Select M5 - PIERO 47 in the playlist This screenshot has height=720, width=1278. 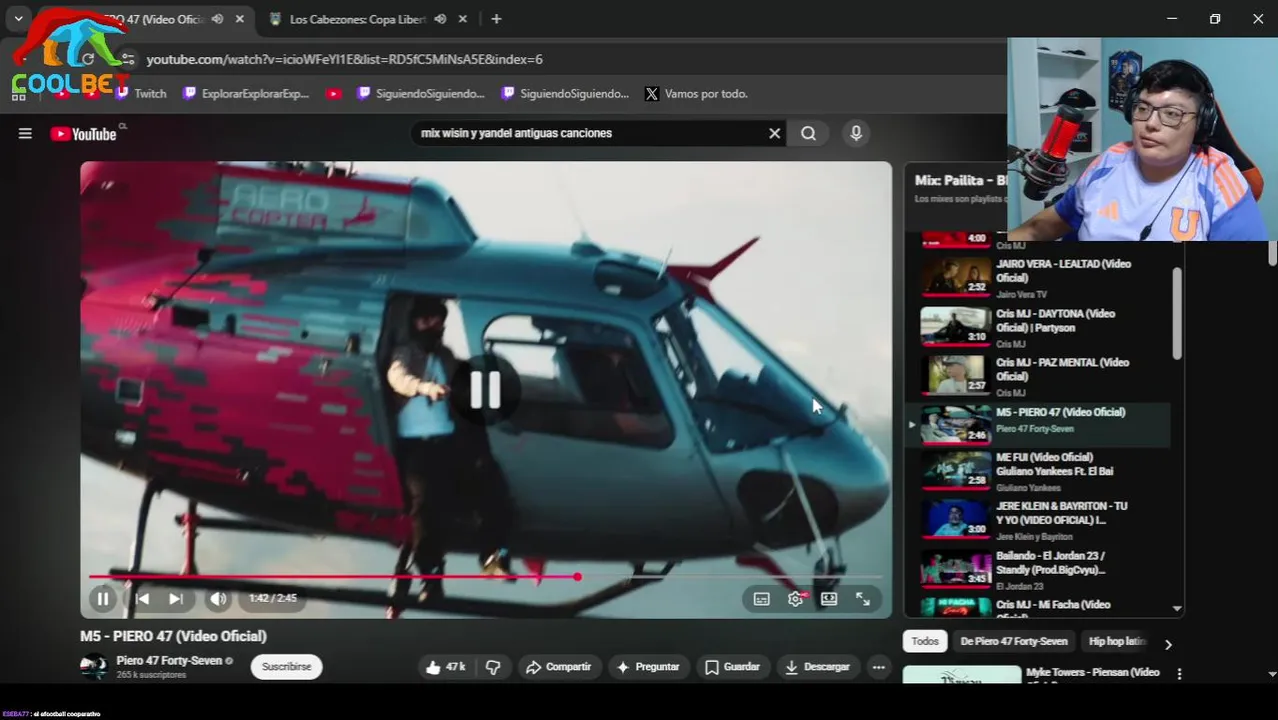[1038, 425]
